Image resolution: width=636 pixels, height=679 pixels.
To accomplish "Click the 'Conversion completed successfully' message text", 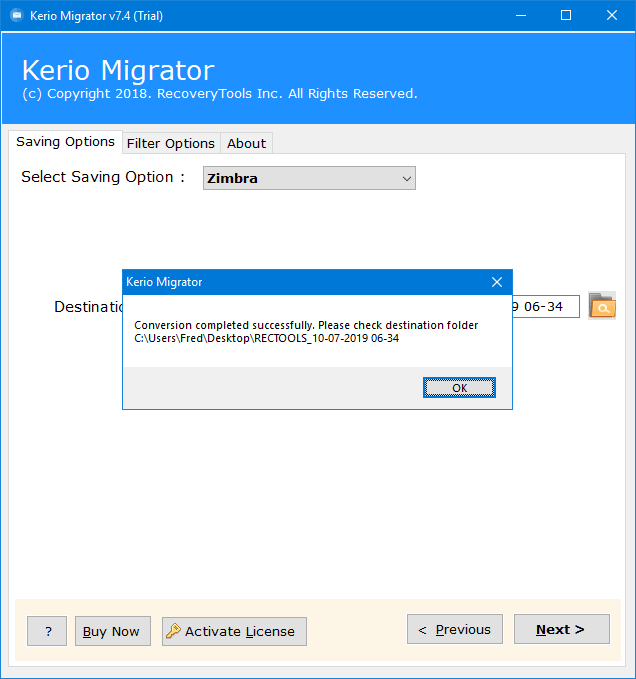I will [306, 325].
